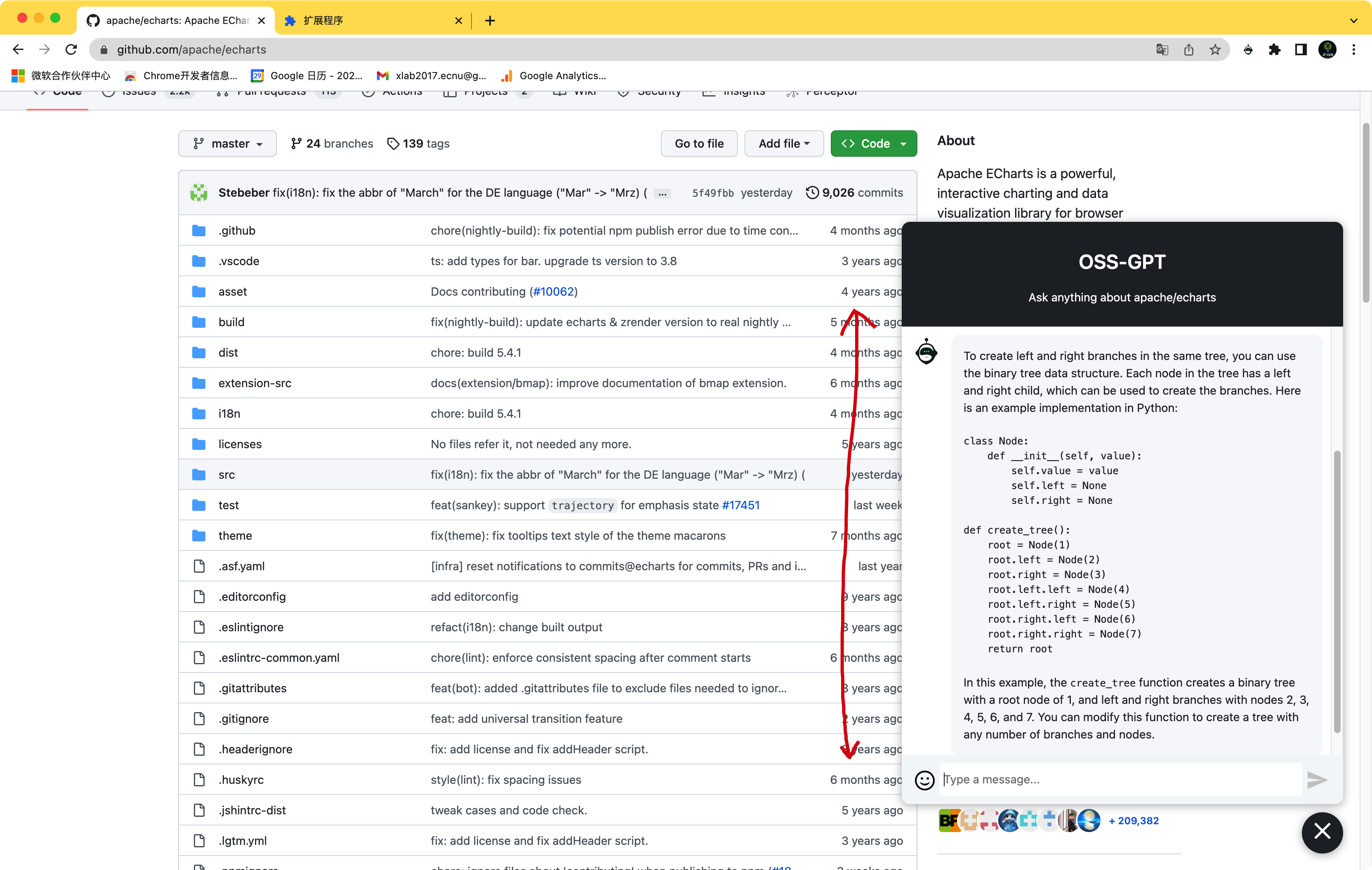Send the chat message with the arrow icon
This screenshot has width=1372, height=870.
point(1317,780)
